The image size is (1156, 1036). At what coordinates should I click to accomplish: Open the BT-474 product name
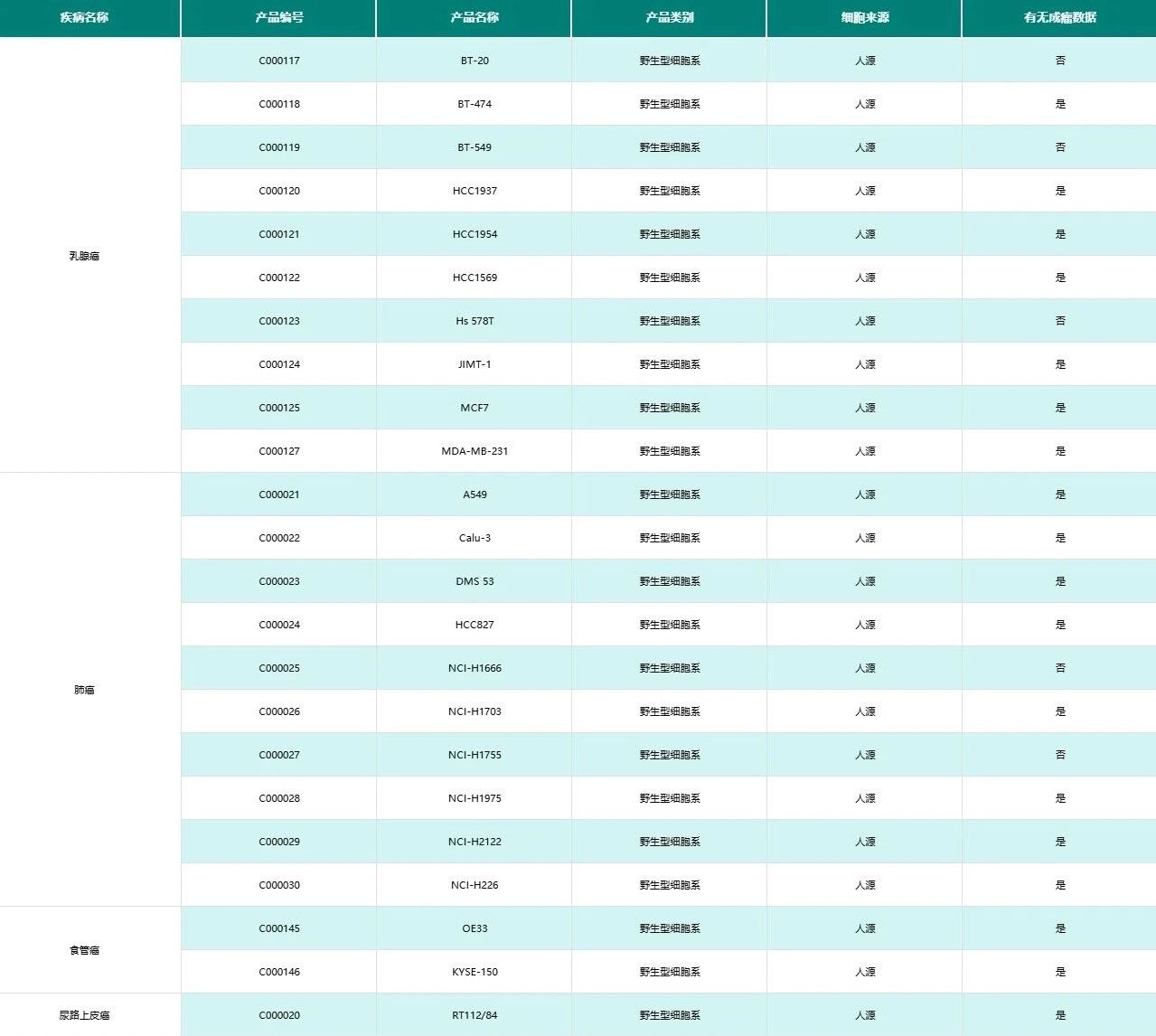(x=475, y=104)
